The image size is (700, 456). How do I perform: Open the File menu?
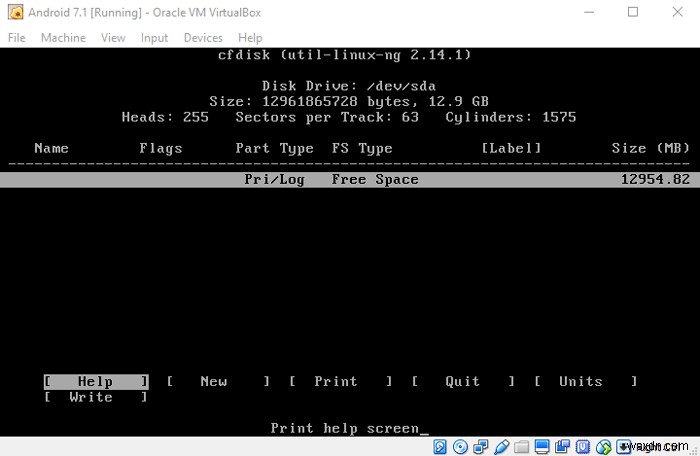click(17, 38)
